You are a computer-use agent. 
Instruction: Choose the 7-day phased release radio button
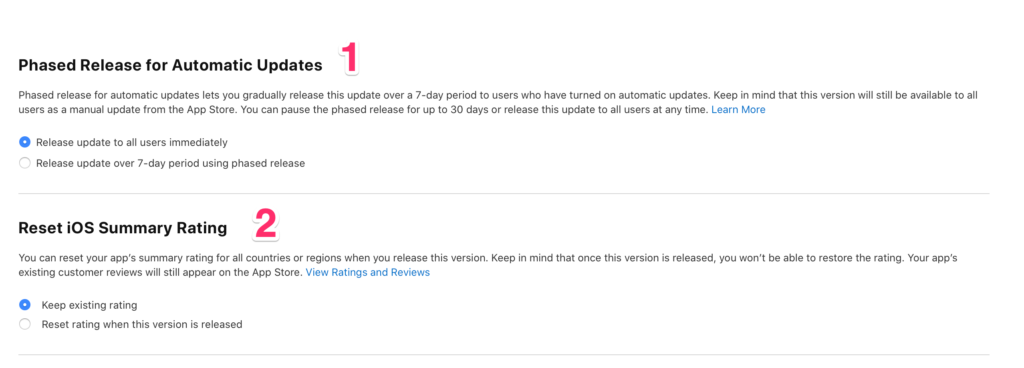(x=25, y=163)
